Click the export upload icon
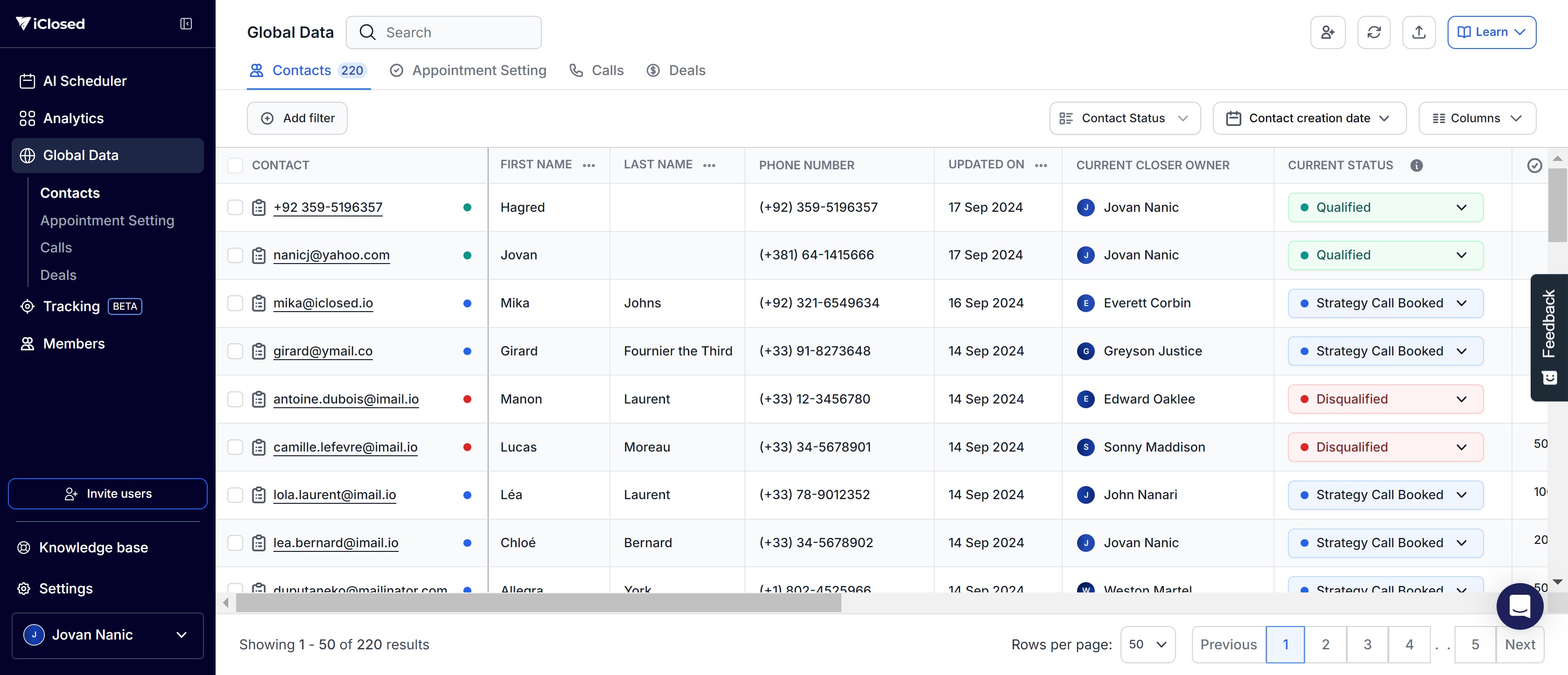Viewport: 1568px width, 675px height. [1418, 32]
